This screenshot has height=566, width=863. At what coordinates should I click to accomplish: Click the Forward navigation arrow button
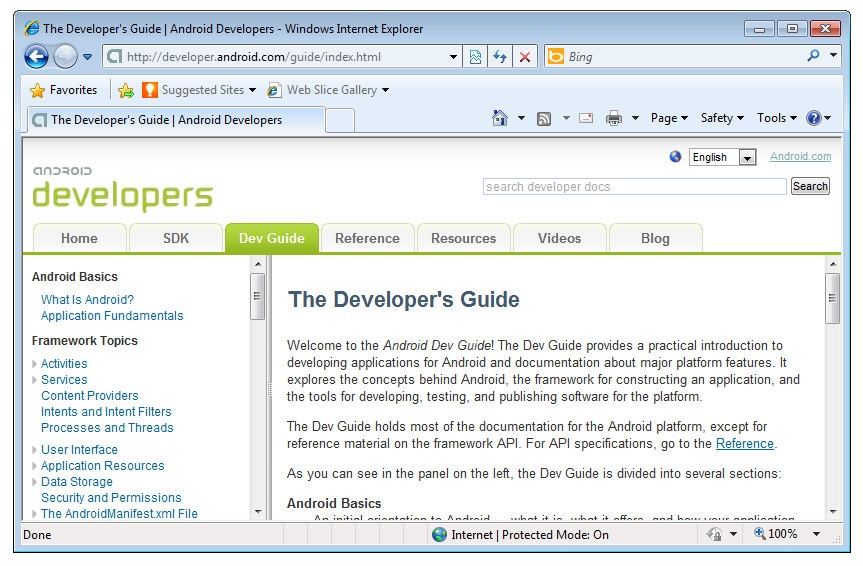coord(65,56)
